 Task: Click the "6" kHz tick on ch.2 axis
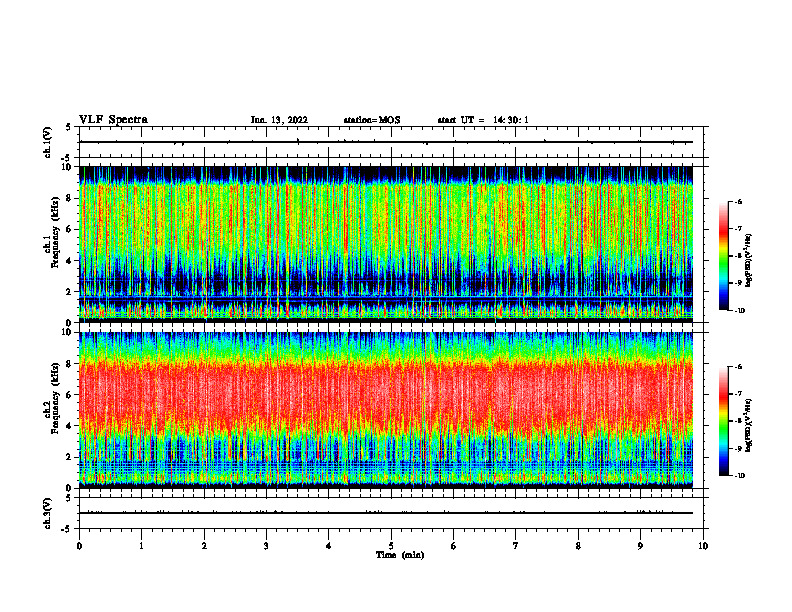pyautogui.click(x=69, y=395)
